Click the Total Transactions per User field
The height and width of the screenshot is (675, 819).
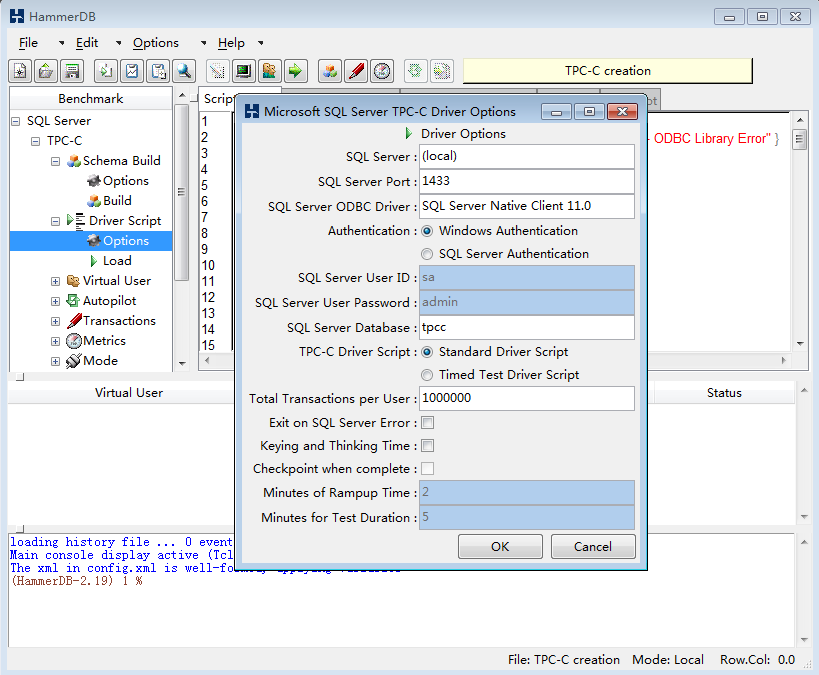click(x=526, y=399)
